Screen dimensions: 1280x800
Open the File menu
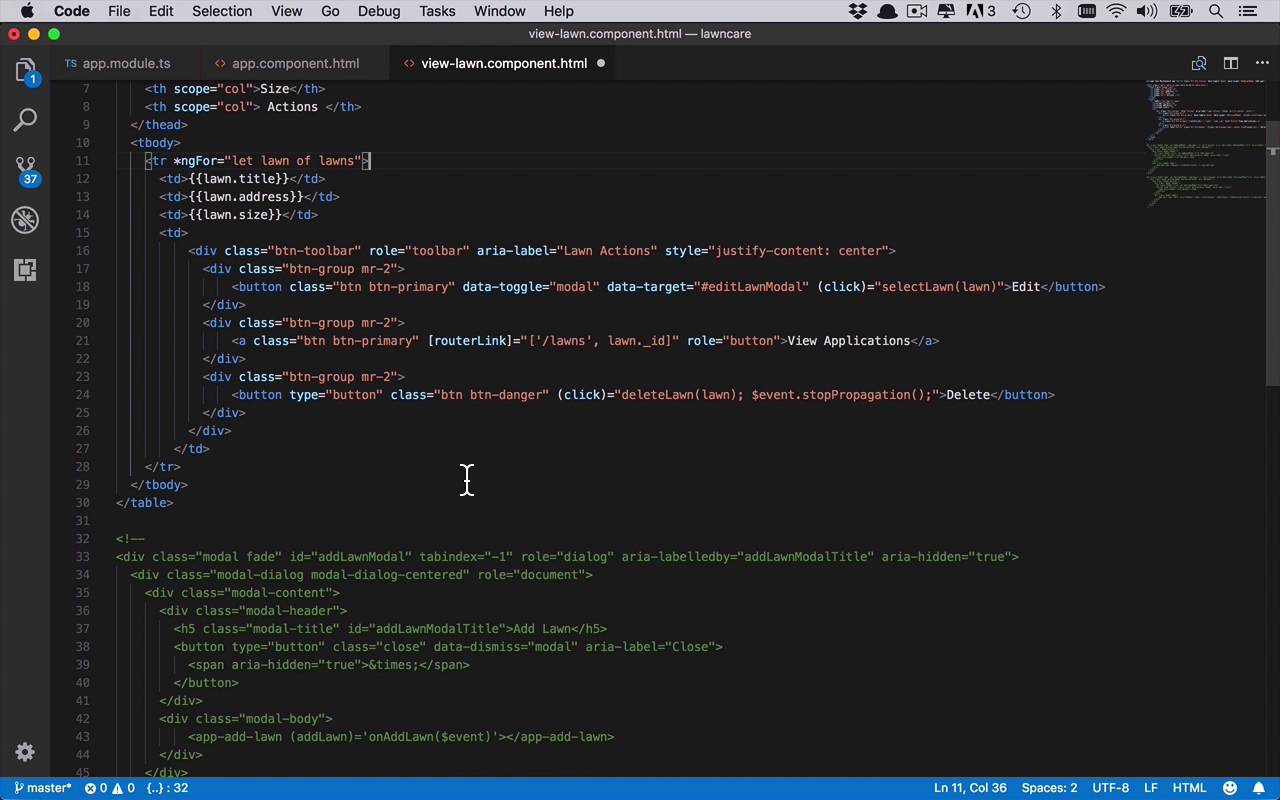pos(119,11)
